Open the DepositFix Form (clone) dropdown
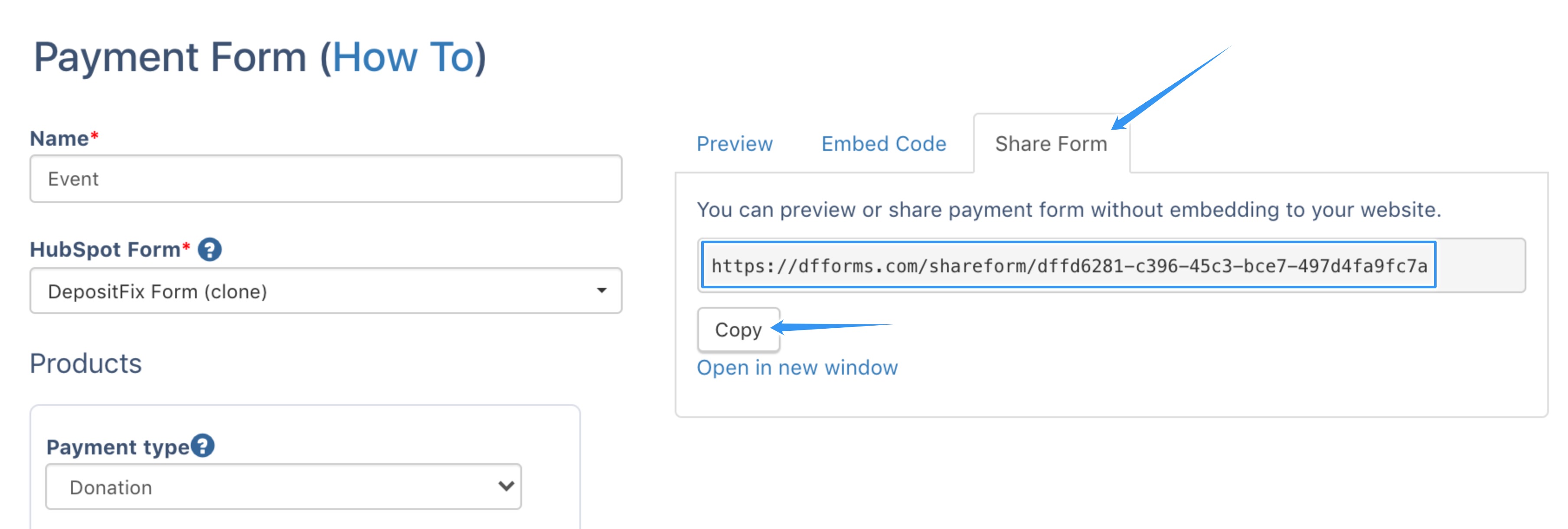Screen dimensions: 1568x529 point(326,291)
